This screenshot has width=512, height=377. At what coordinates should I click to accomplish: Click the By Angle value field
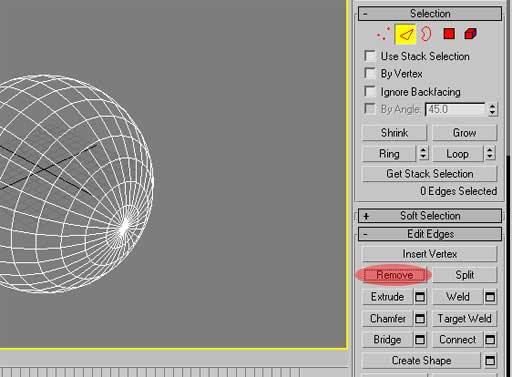(456, 109)
